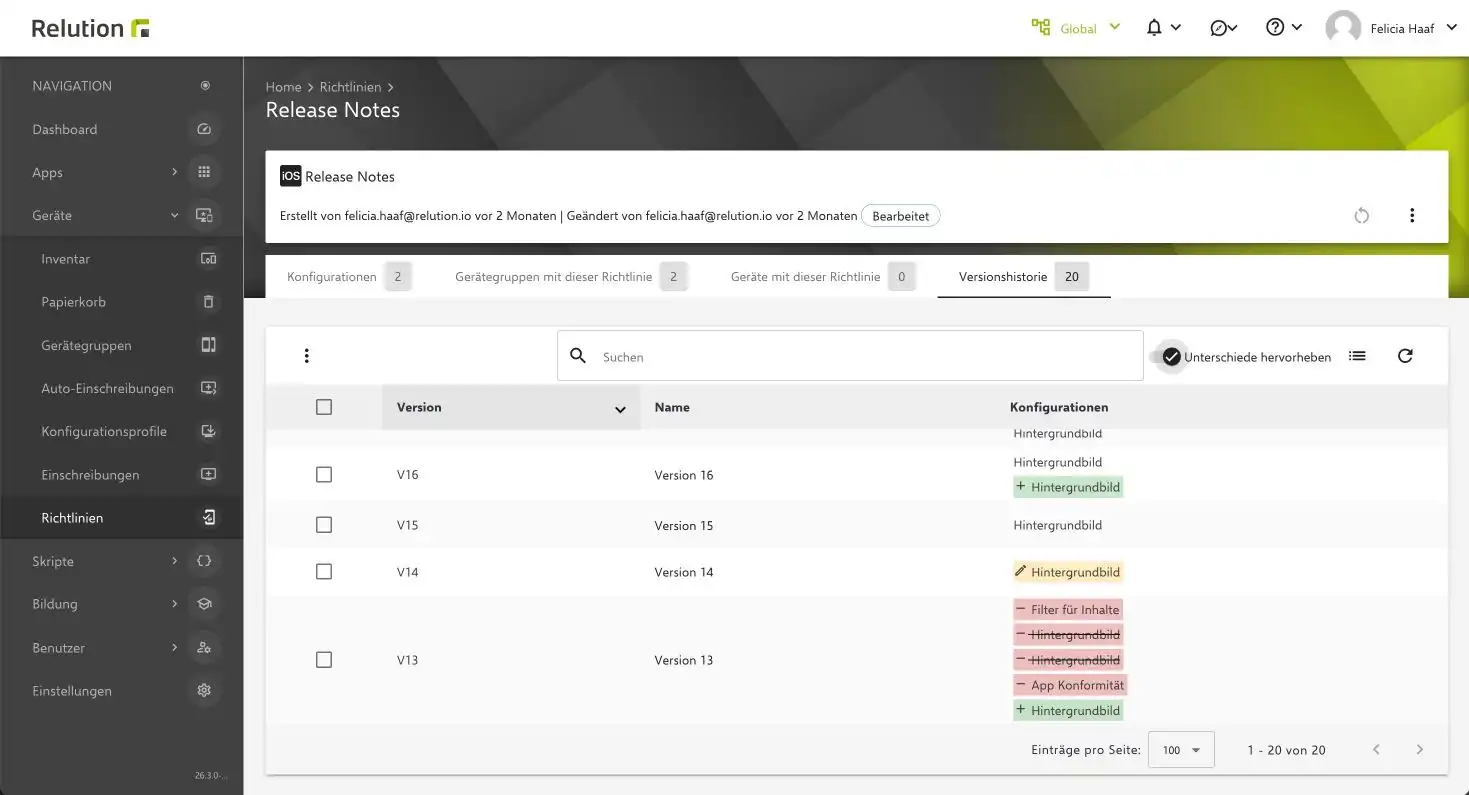This screenshot has width=1469, height=795.
Task: Sort by Version column arrow
Action: pyautogui.click(x=620, y=409)
